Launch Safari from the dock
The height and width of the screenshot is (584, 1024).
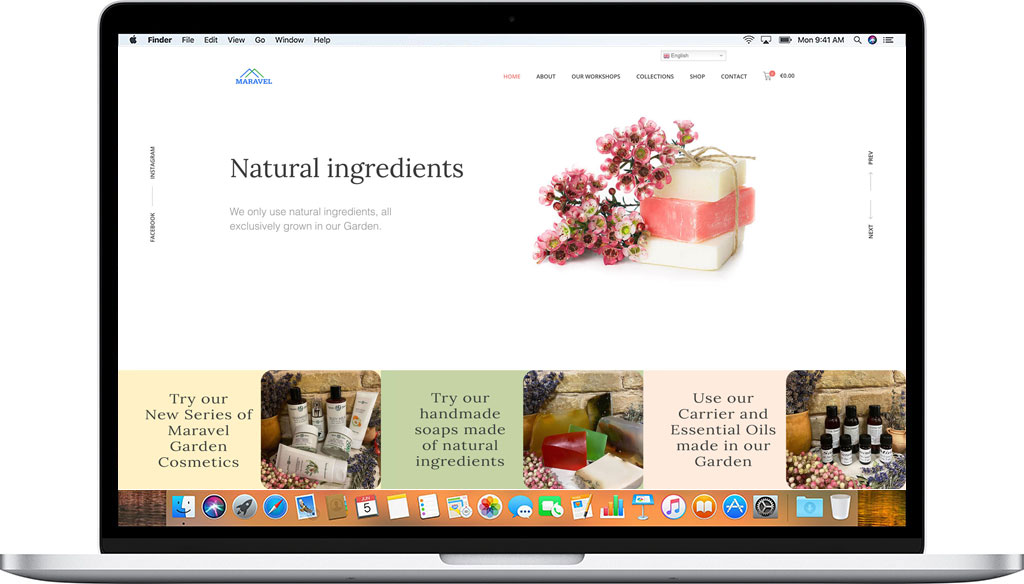click(275, 507)
